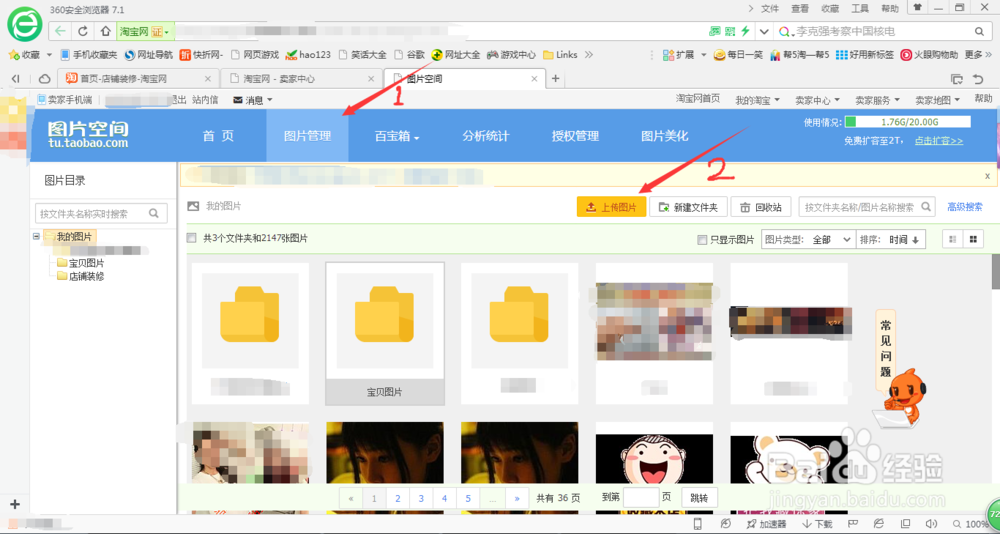Screen dimensions: 1000x534
Task: Go to page 3 in pagination
Action: 421,498
